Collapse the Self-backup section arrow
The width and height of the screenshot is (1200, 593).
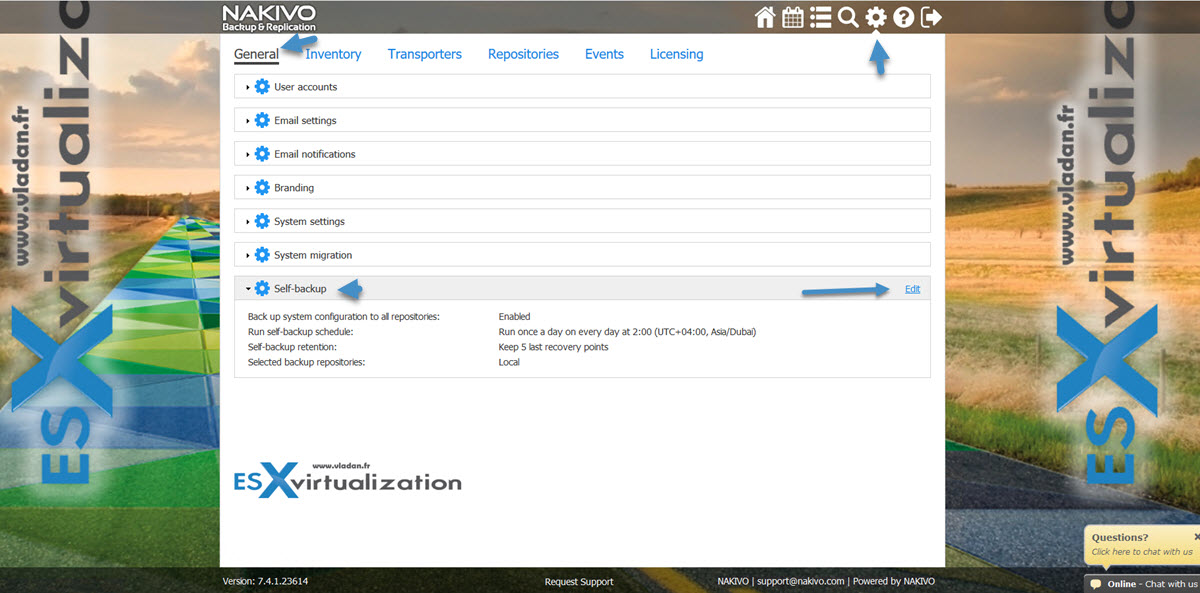(248, 289)
